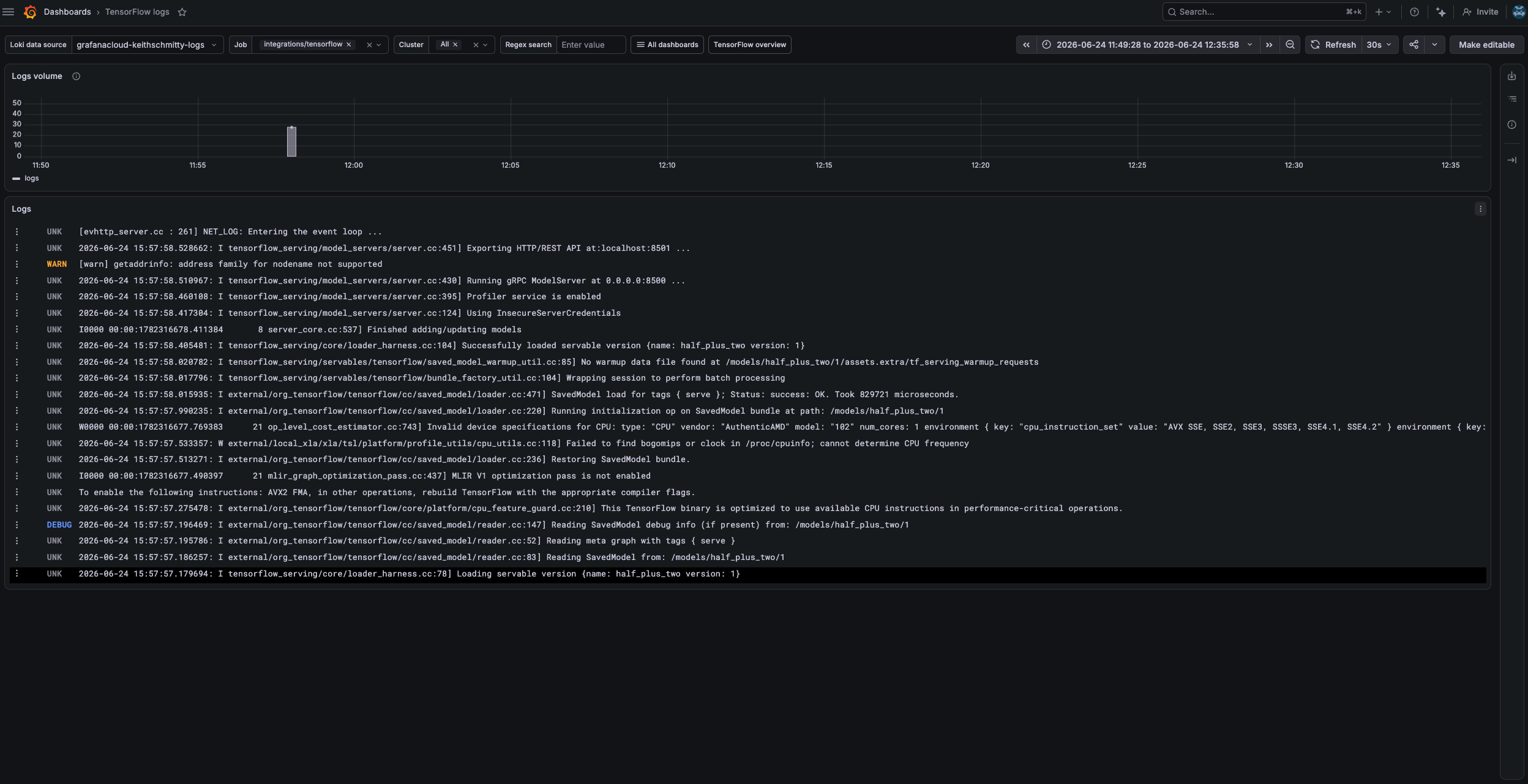This screenshot has width=1528, height=784.
Task: Click the Refresh button
Action: coord(1334,45)
